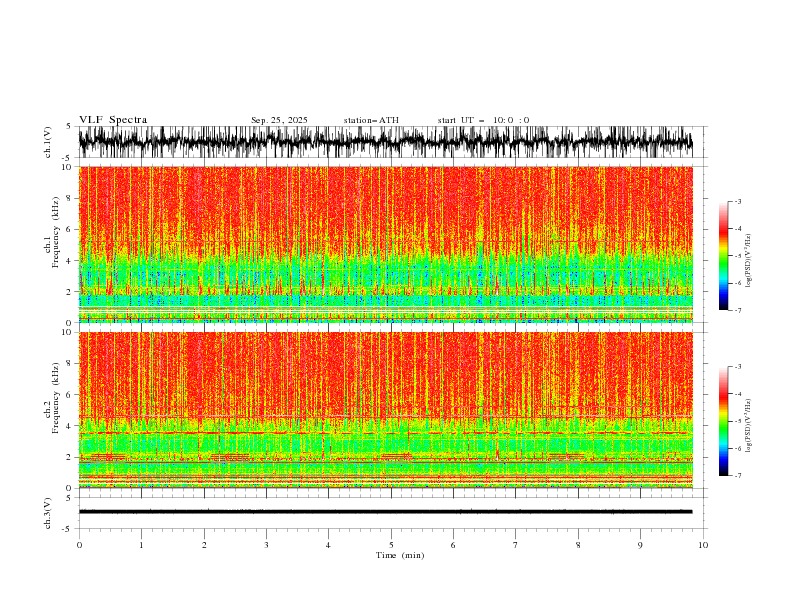The width and height of the screenshot is (792, 612).
Task: Click the '-7' value on lower colorbar
Action: 737,475
